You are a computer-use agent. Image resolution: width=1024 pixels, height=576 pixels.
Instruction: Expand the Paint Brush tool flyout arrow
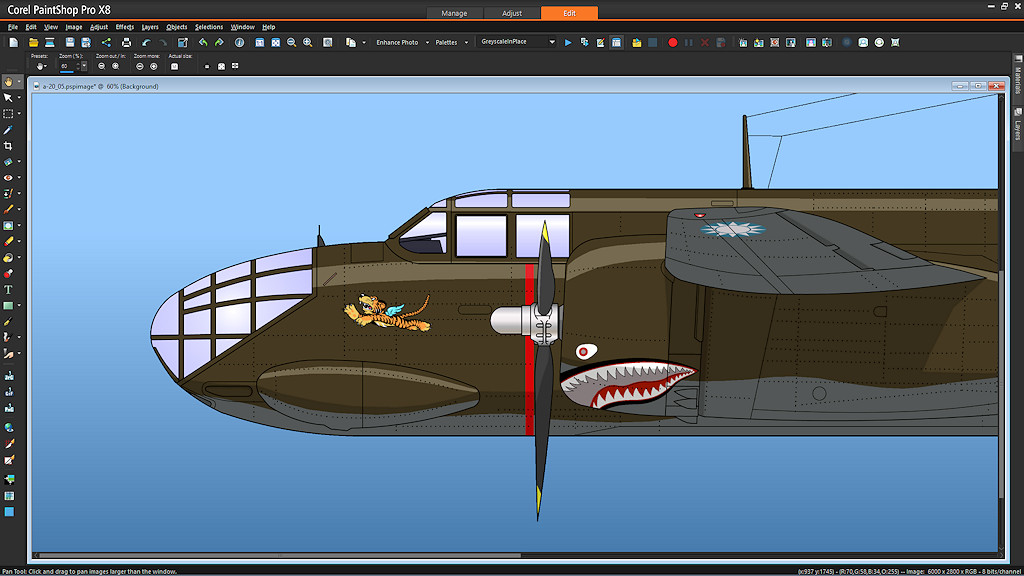(19, 209)
